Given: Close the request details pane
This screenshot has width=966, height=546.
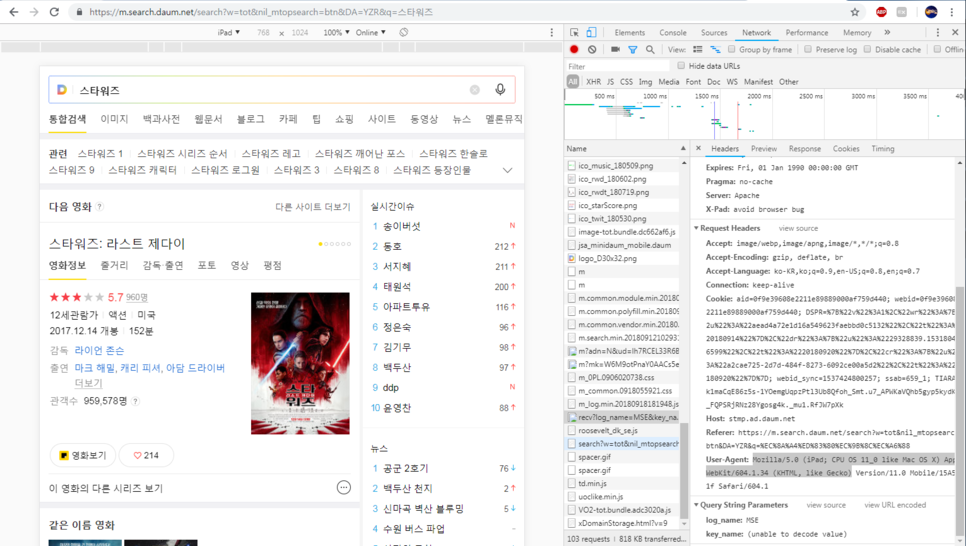Looking at the screenshot, I should pos(698,148).
